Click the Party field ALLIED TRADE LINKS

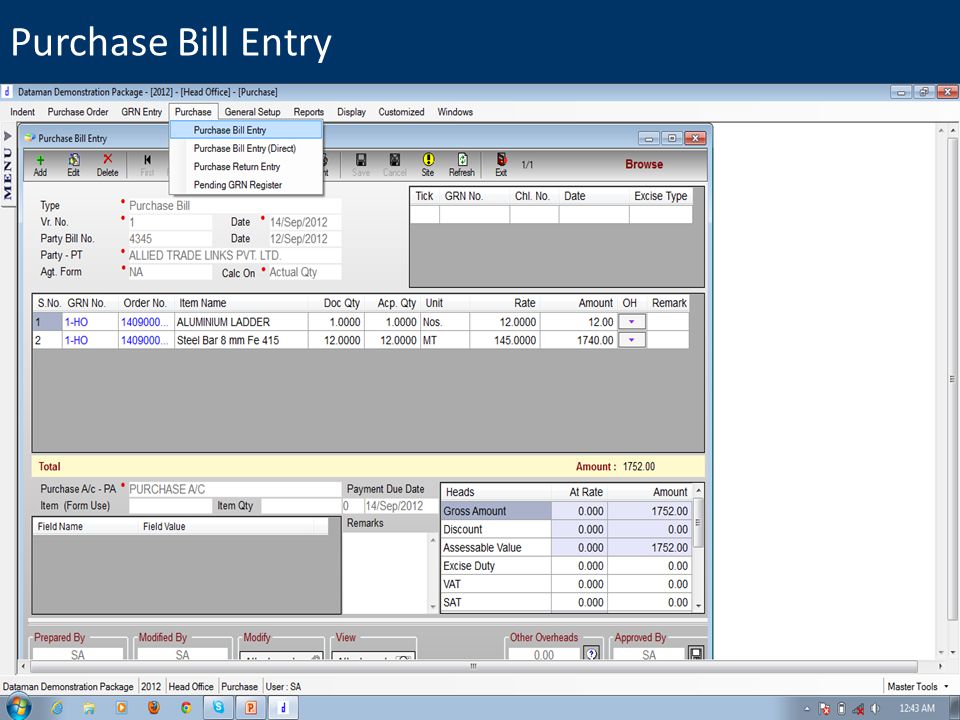(x=234, y=255)
